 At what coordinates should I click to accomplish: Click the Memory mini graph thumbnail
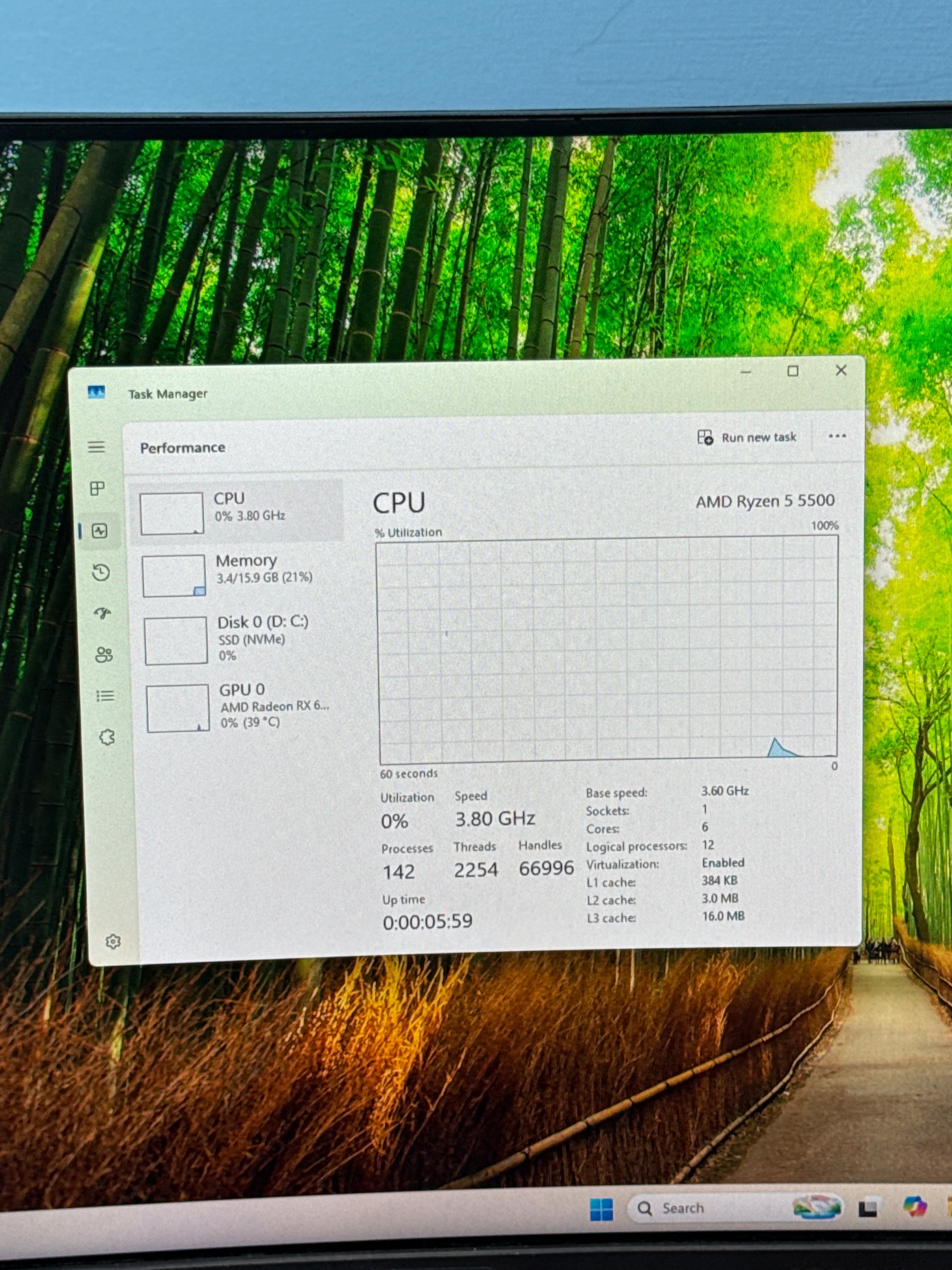click(174, 576)
